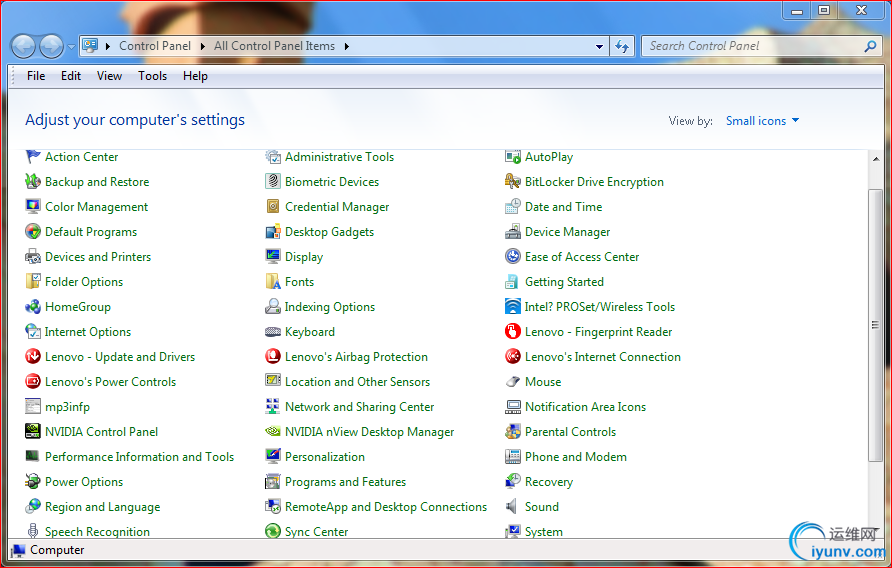Click the Parental Controls icon
This screenshot has width=892, height=568.
513,432
